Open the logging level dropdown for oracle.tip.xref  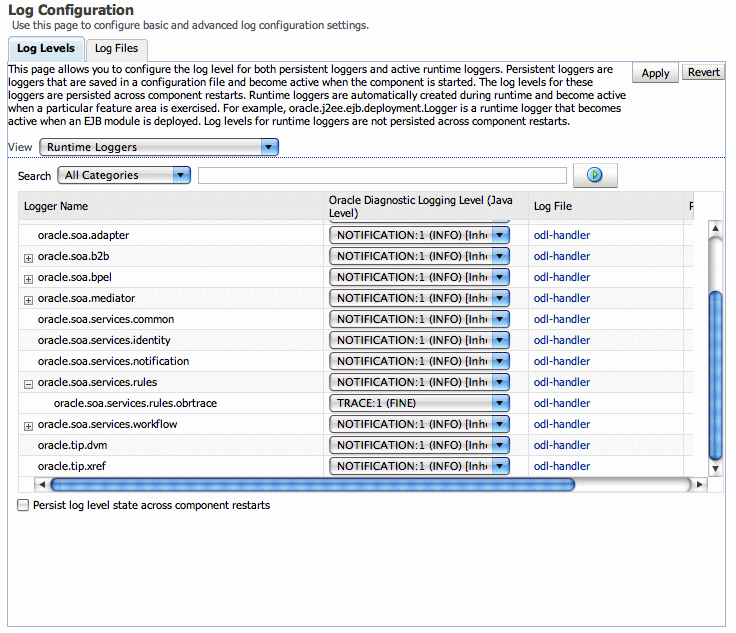[x=419, y=466]
